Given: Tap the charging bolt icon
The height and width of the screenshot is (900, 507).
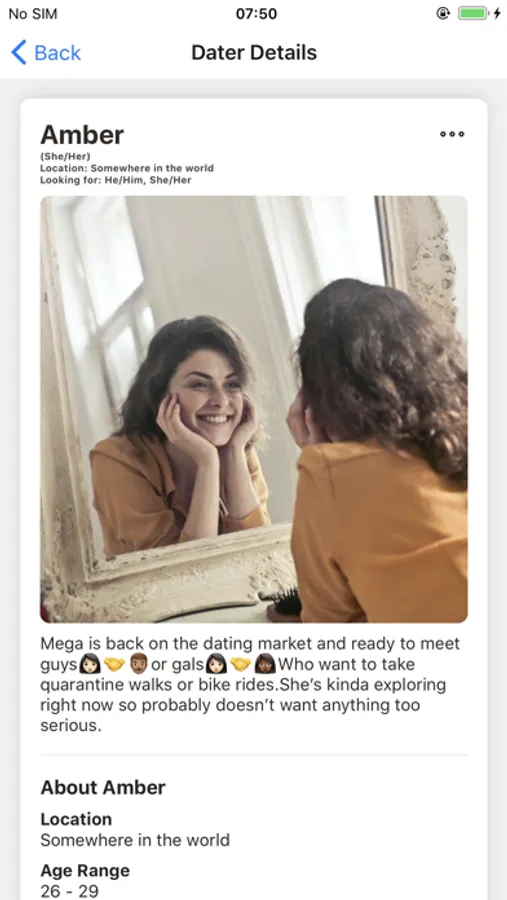Looking at the screenshot, I should point(497,13).
